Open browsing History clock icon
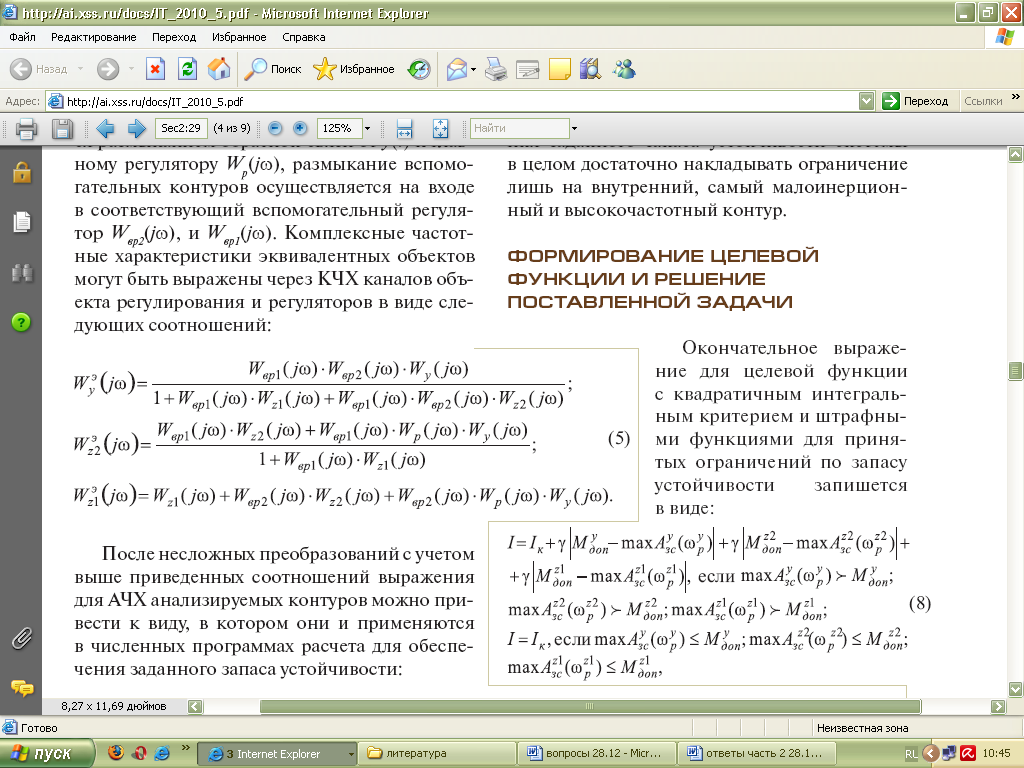This screenshot has height=768, width=1024. tap(419, 69)
